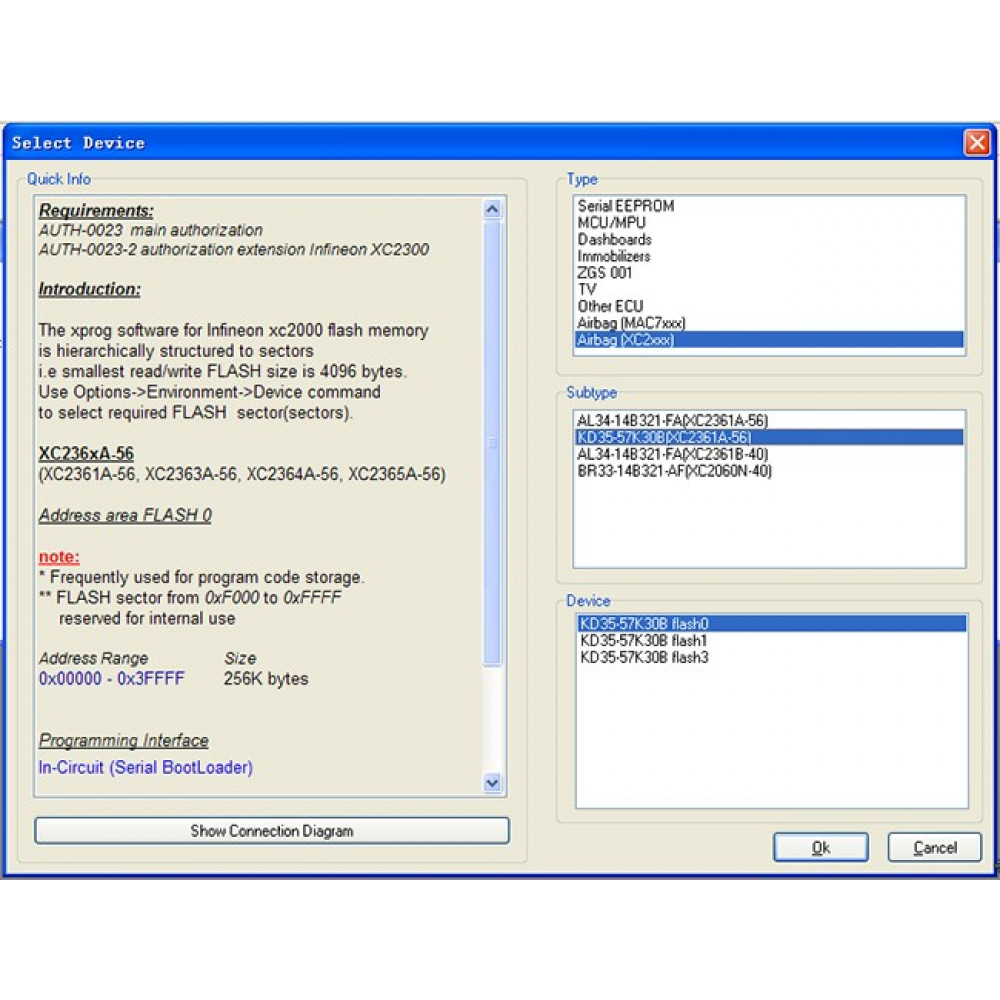Select MCU/MPU in Type list
The width and height of the screenshot is (1000, 1000).
(x=612, y=223)
